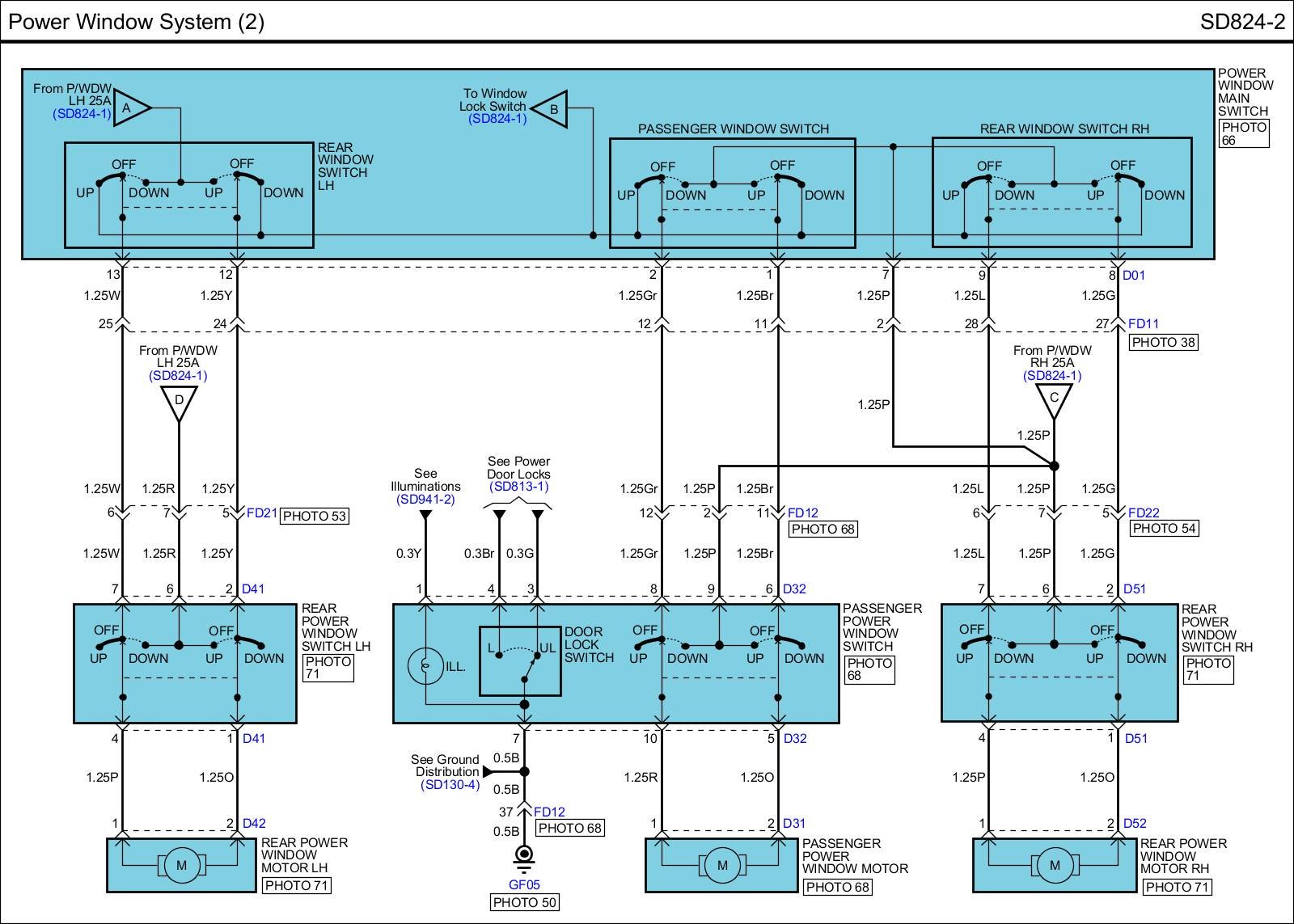Click the rear power window motor RH symbol
Screen dimensions: 1294x924
click(x=1054, y=866)
